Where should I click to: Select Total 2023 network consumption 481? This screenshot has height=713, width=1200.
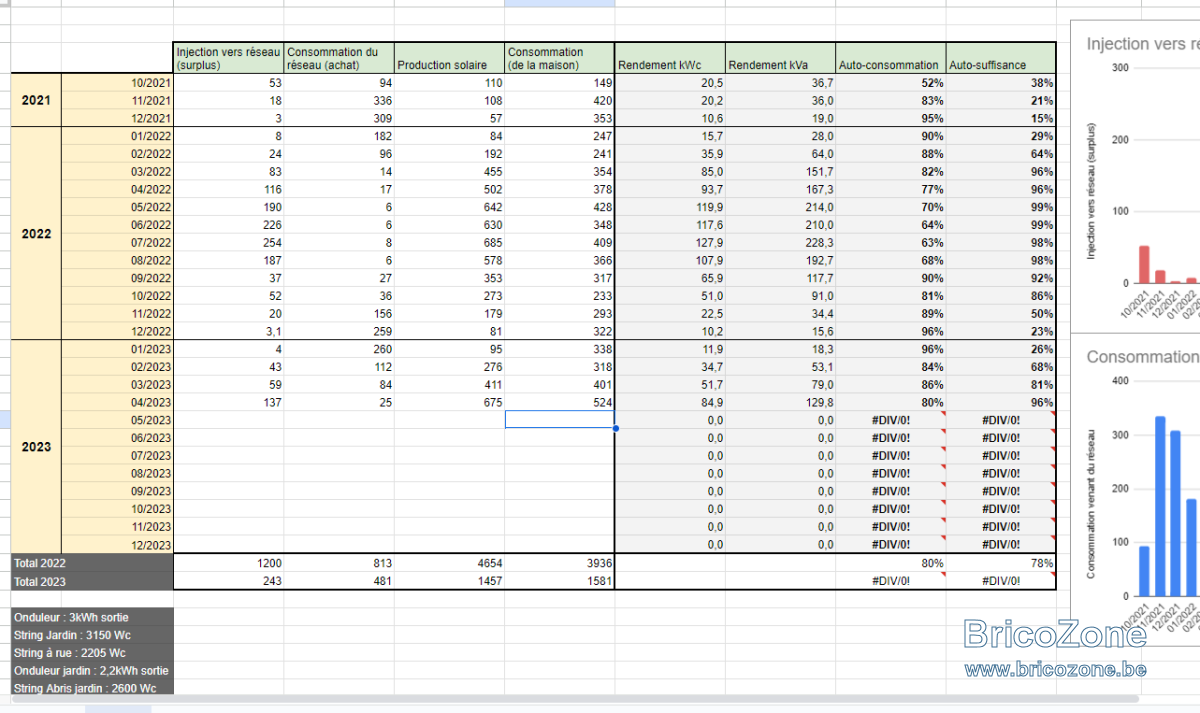click(x=339, y=581)
